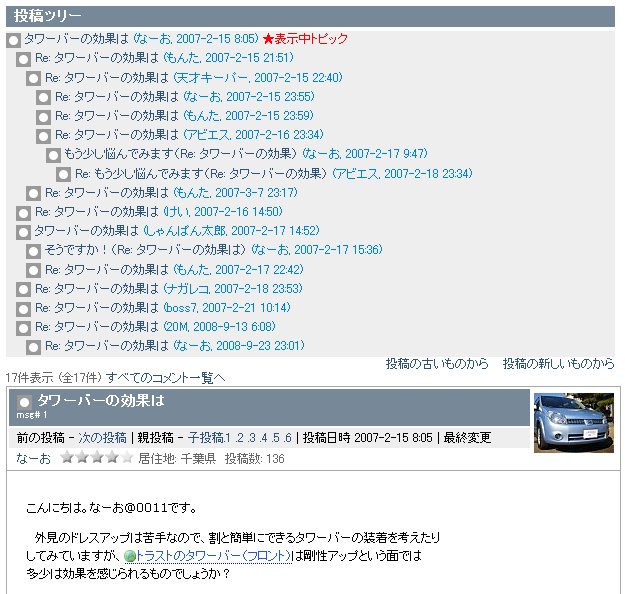Image resolution: width=625 pixels, height=594 pixels.
Task: Click the post icon beside the しゃんぱん太郎 post
Action: click(23, 232)
